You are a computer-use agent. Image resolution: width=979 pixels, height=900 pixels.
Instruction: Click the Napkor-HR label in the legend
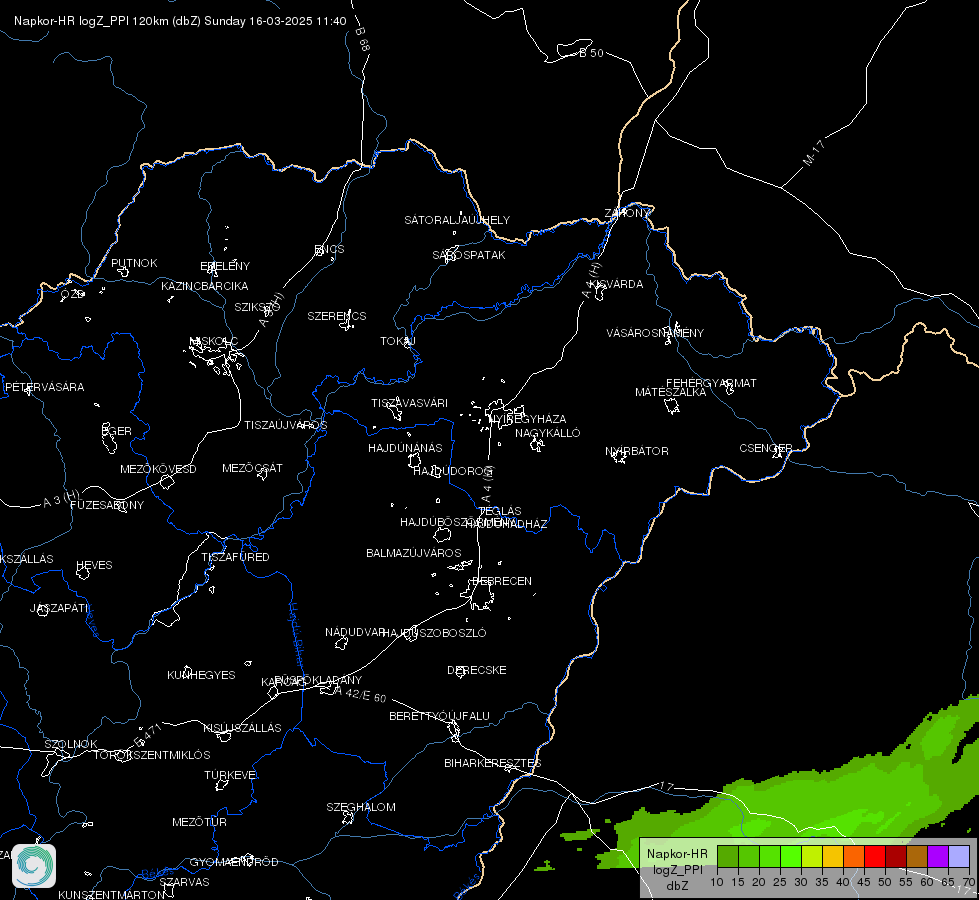tap(677, 854)
